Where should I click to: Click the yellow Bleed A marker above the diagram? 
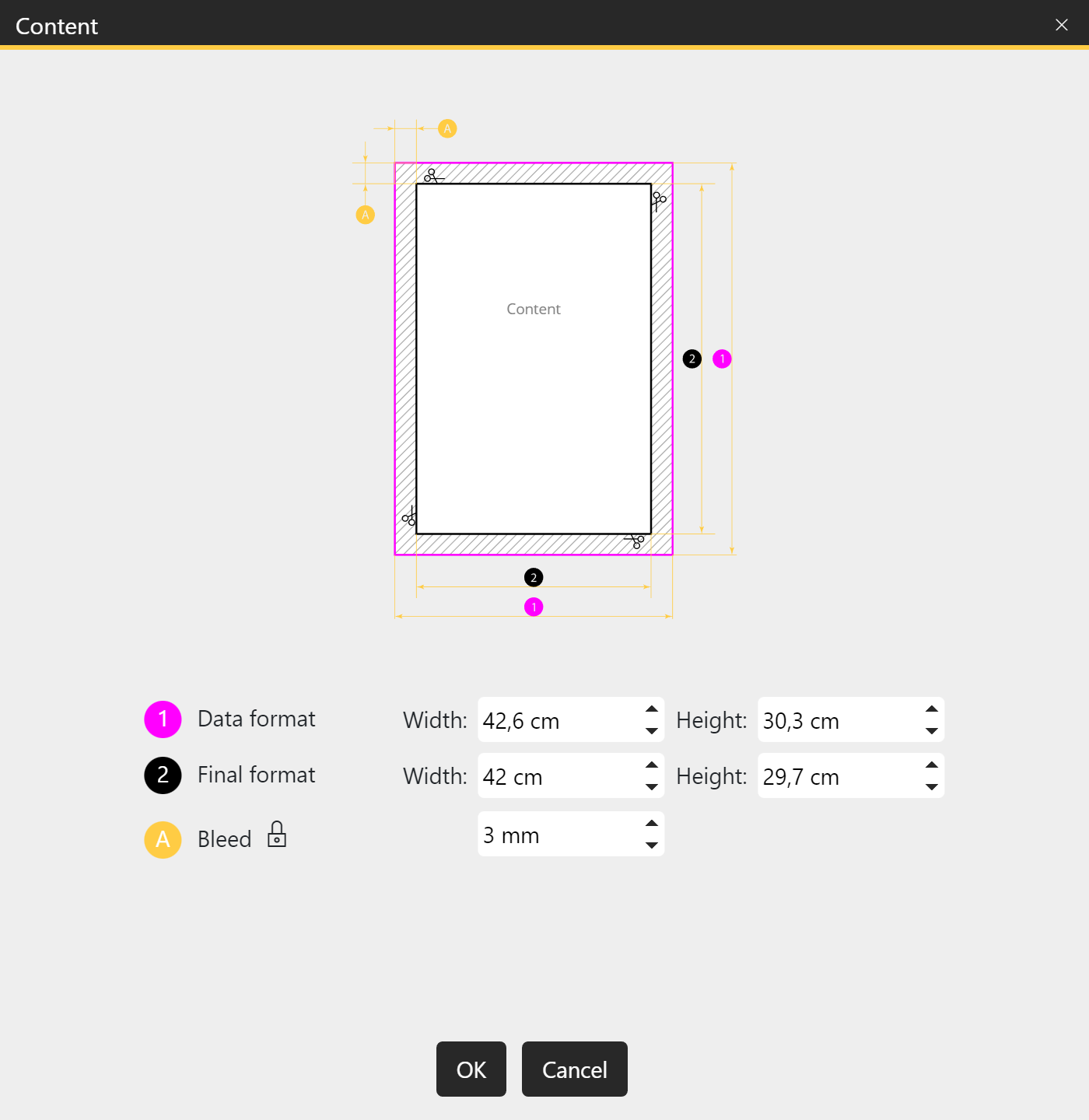click(447, 128)
